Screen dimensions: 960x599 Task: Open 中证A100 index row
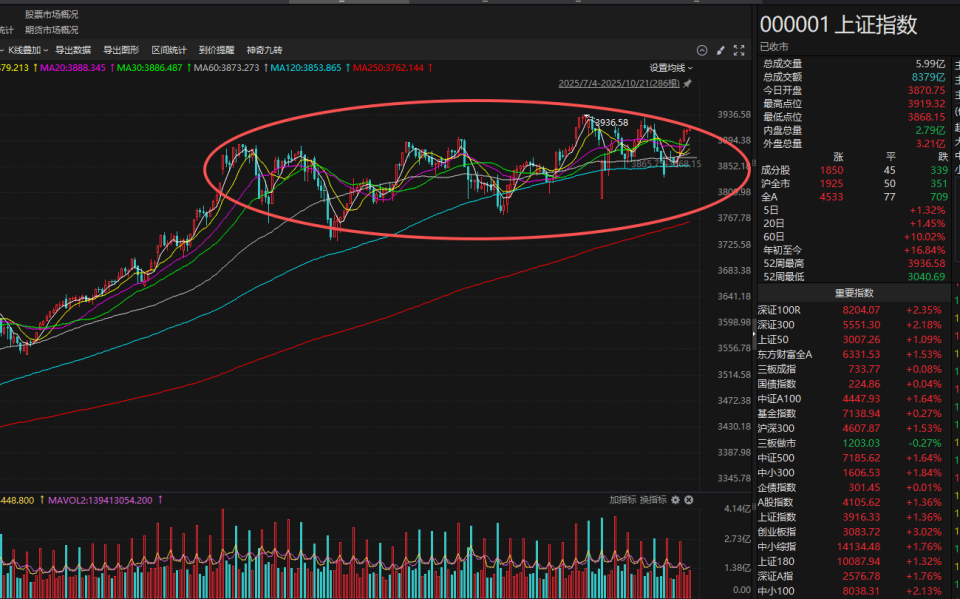click(853, 399)
